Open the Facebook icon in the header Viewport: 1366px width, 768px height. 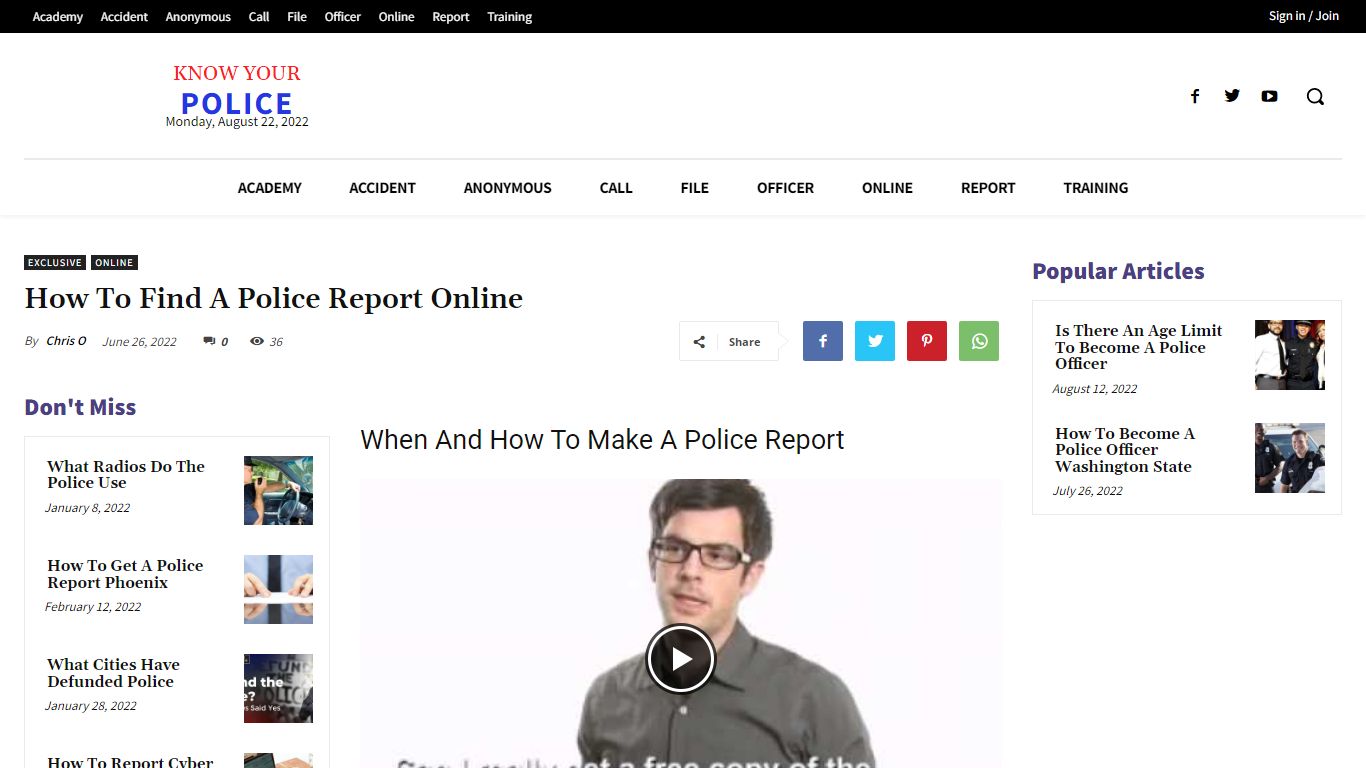(x=1194, y=96)
